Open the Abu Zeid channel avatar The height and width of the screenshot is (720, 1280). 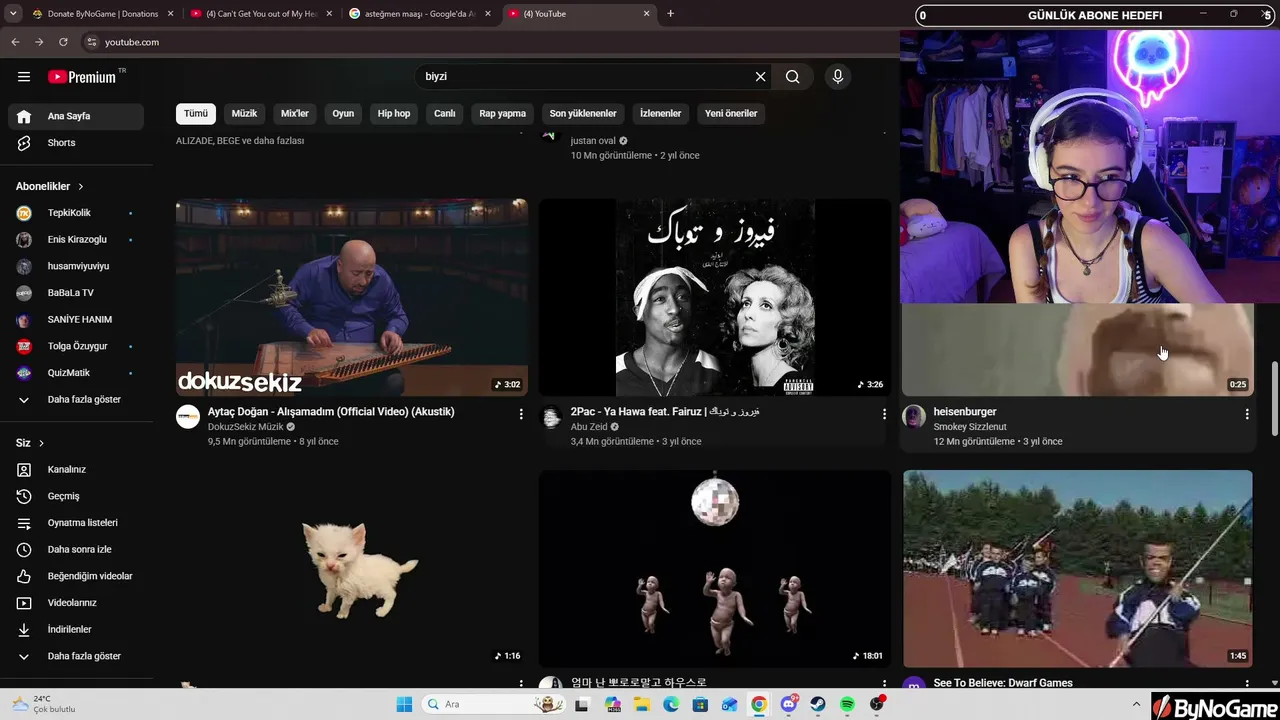[x=551, y=417]
